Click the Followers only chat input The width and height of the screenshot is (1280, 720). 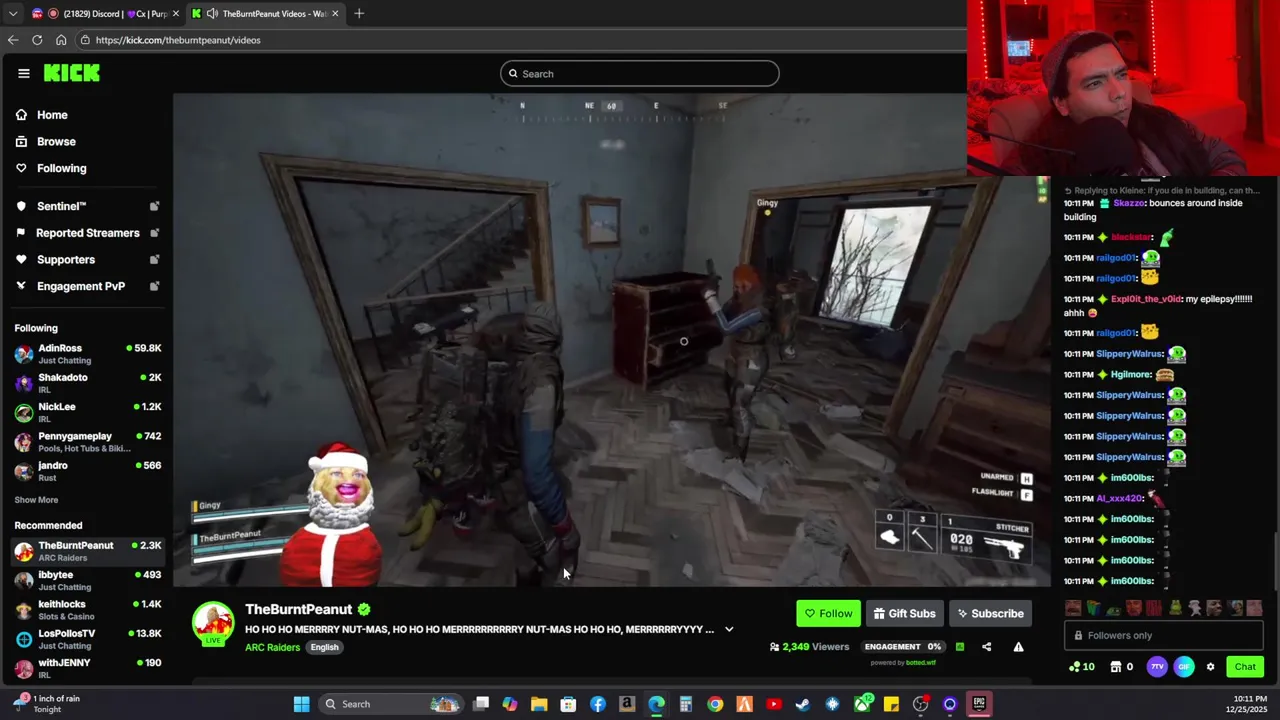pos(1163,635)
